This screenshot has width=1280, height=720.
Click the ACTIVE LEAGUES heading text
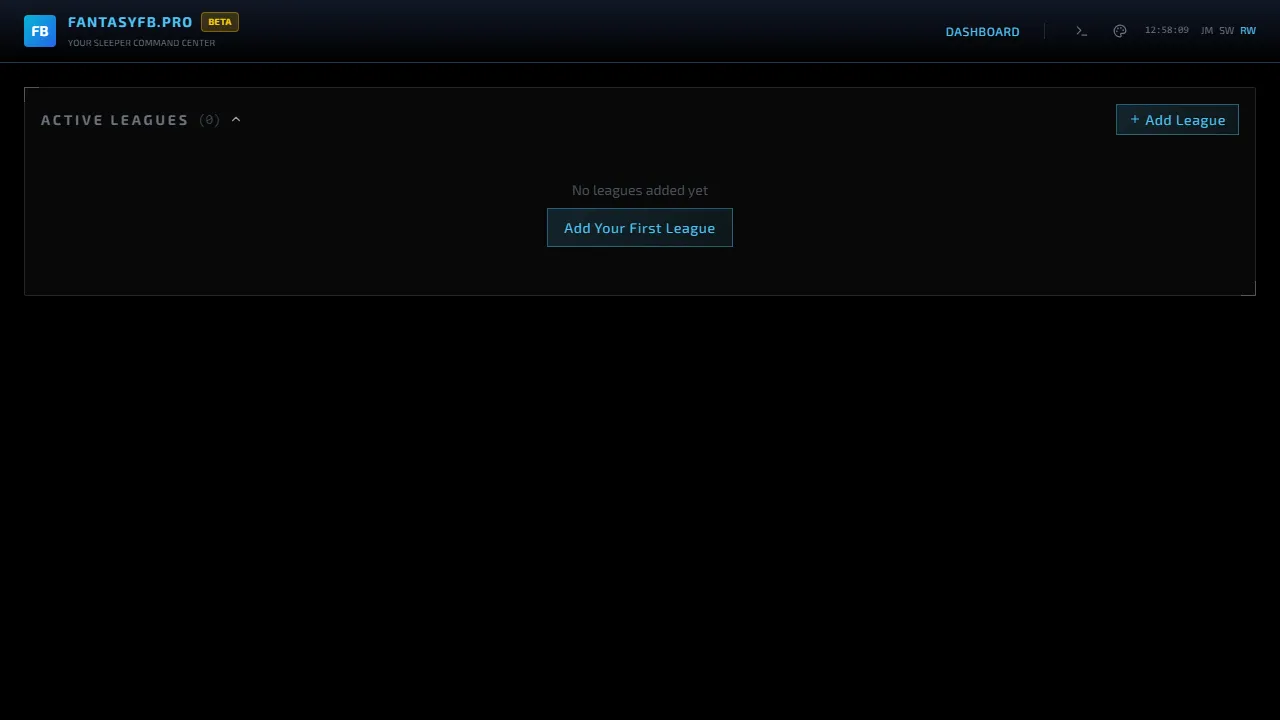(x=114, y=120)
